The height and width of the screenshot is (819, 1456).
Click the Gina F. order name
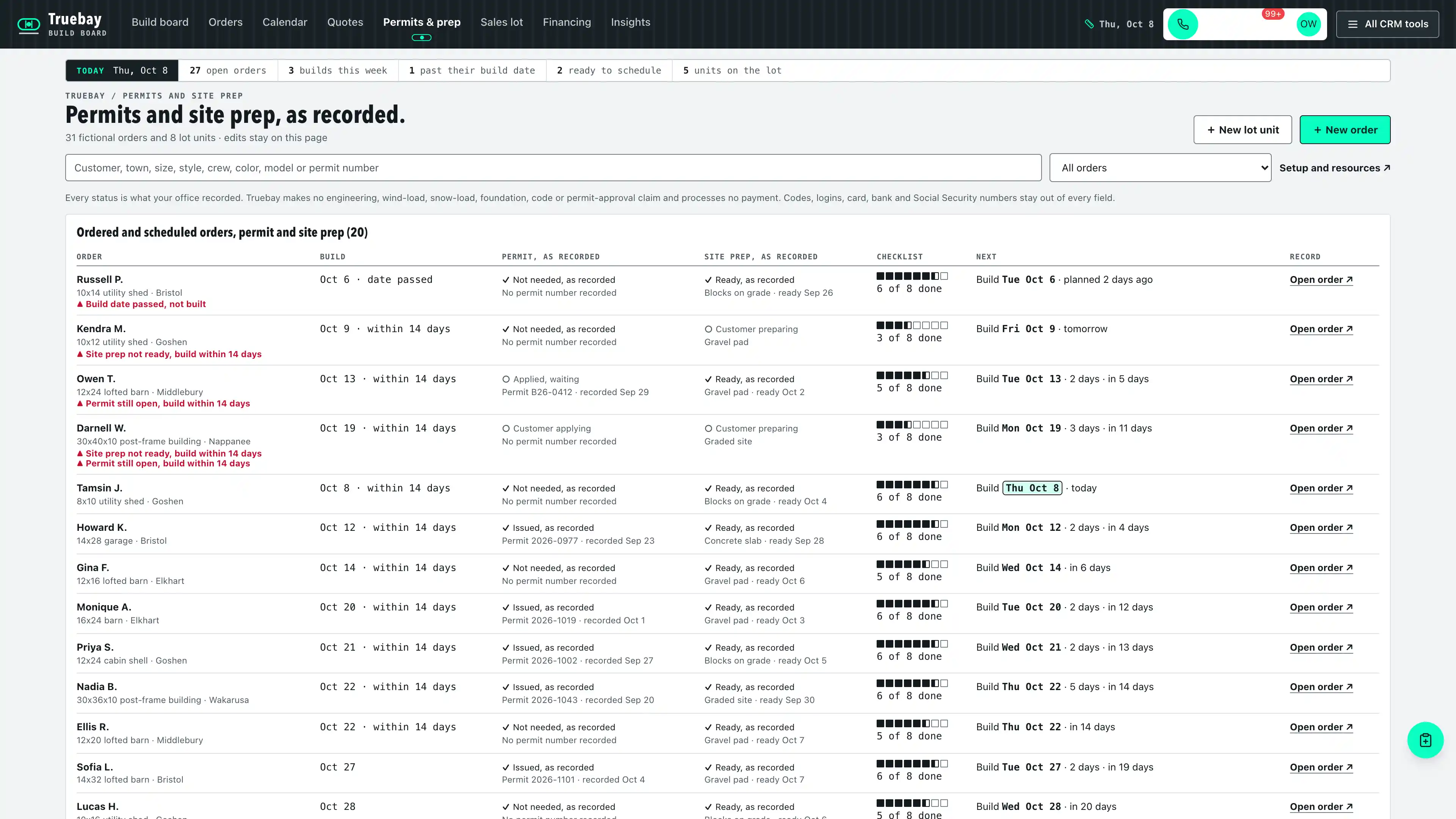(93, 568)
